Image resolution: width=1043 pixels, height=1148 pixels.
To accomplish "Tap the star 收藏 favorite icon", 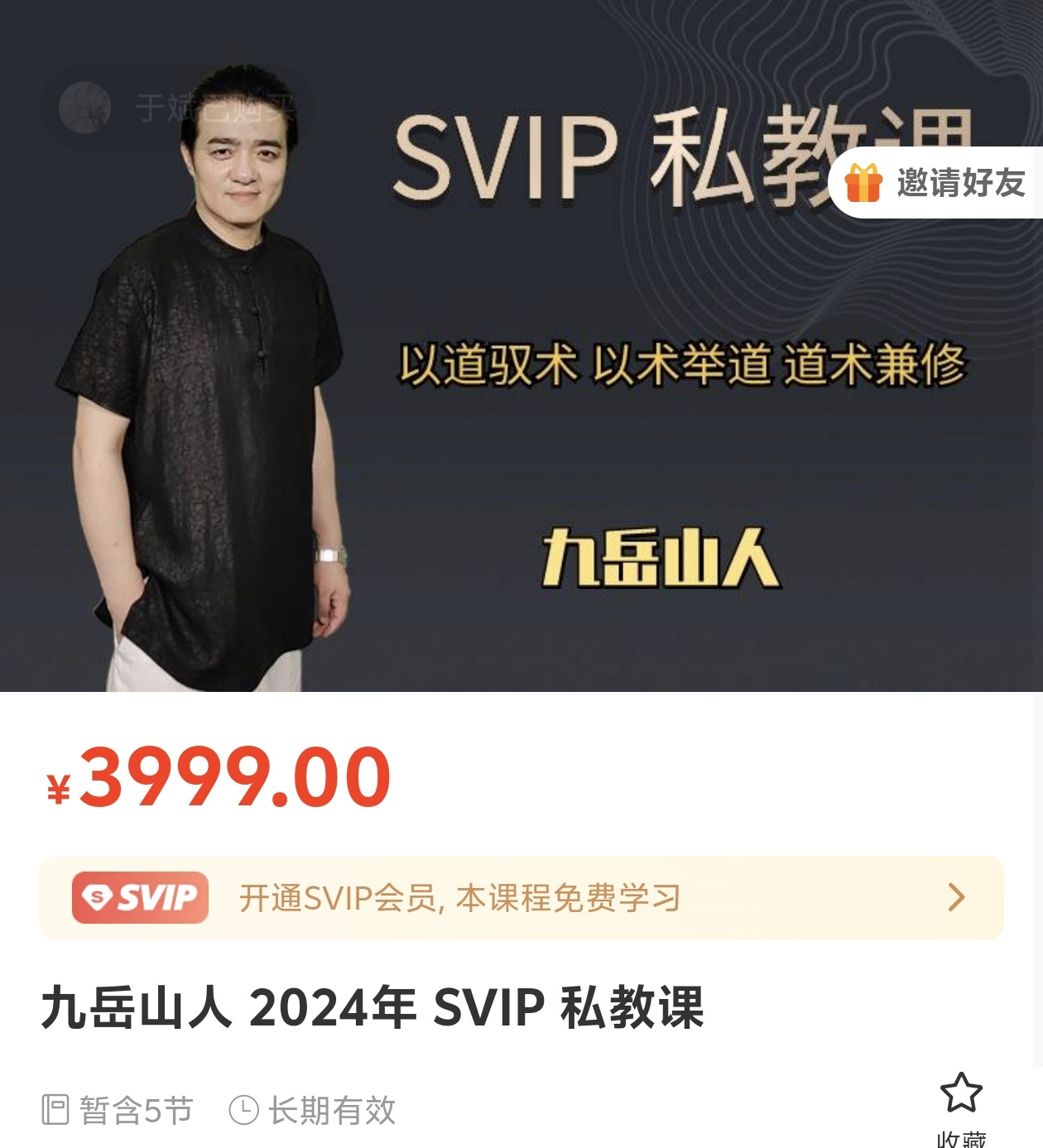I will pyautogui.click(x=961, y=1093).
